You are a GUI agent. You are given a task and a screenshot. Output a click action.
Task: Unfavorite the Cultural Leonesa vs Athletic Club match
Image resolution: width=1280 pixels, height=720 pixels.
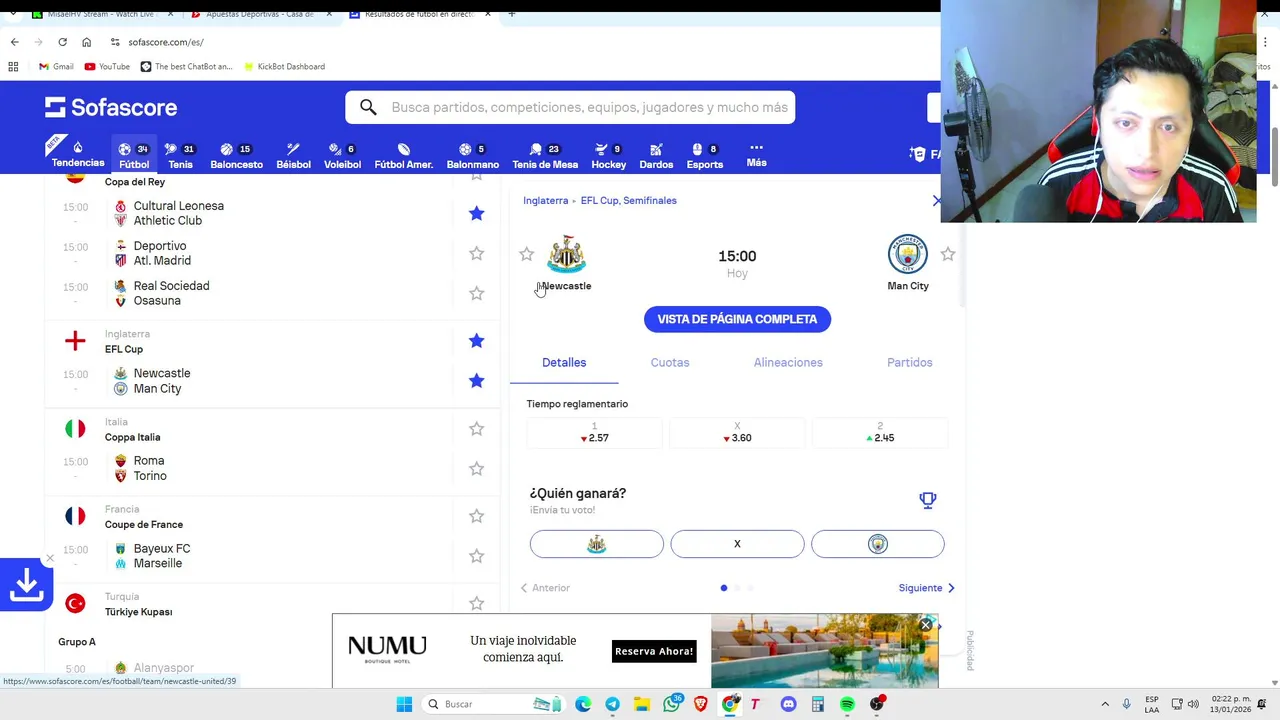(477, 213)
